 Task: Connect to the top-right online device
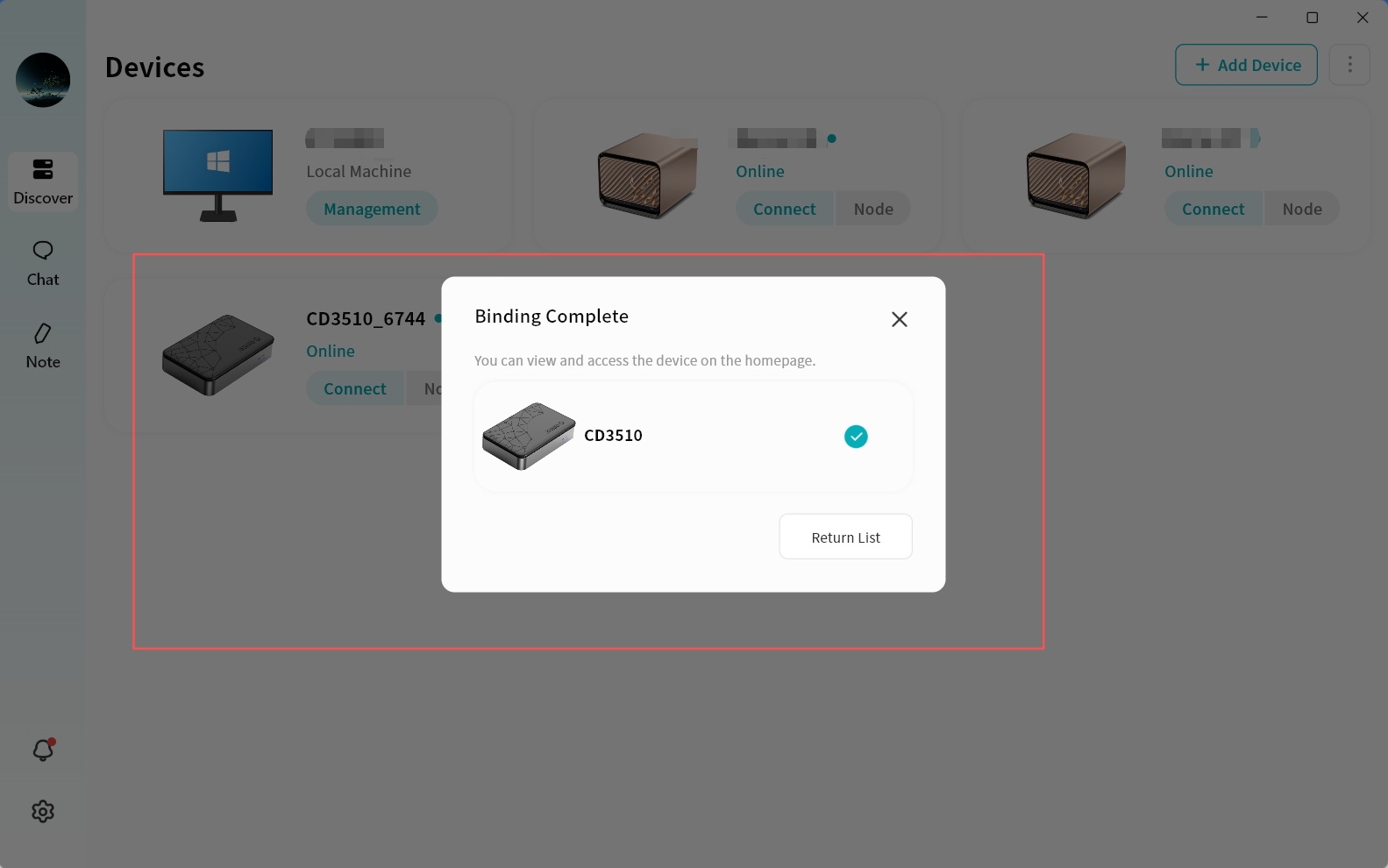pyautogui.click(x=1213, y=209)
